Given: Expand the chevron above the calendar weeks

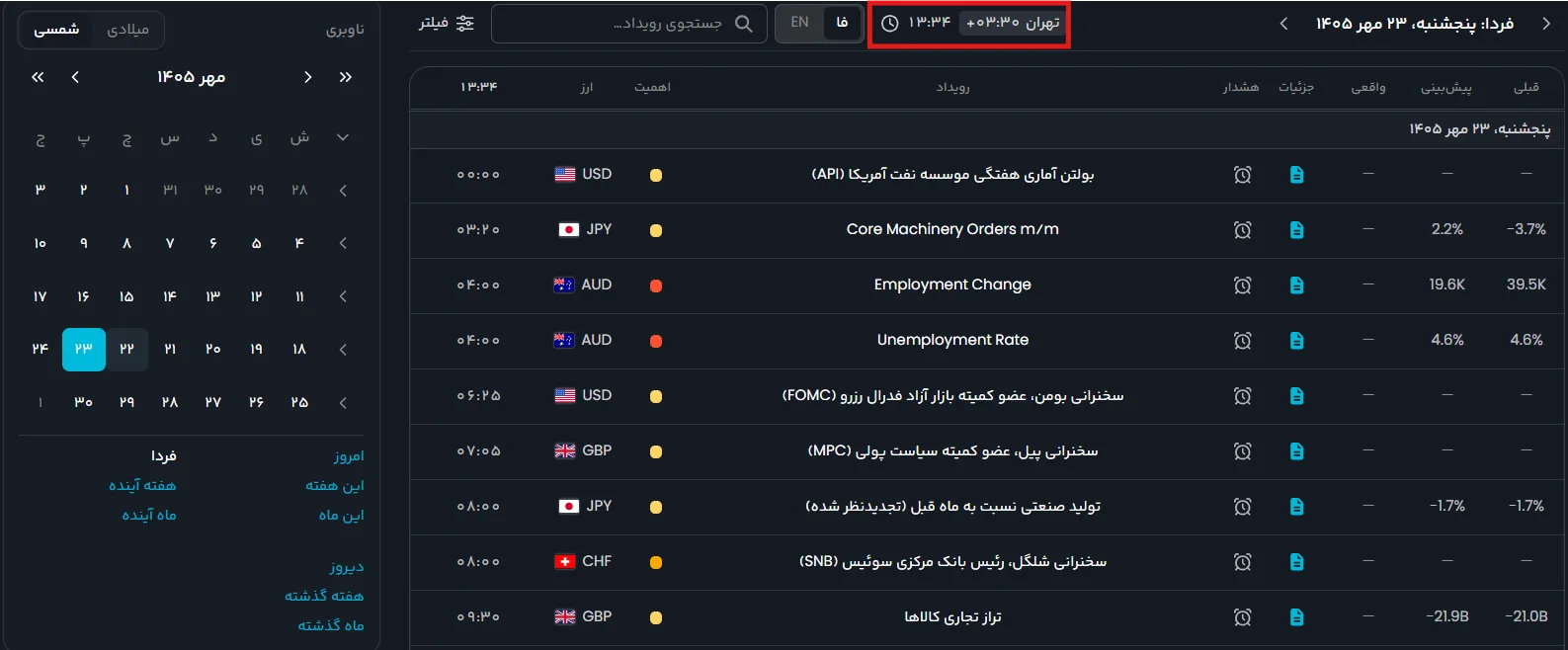Looking at the screenshot, I should (x=343, y=137).
